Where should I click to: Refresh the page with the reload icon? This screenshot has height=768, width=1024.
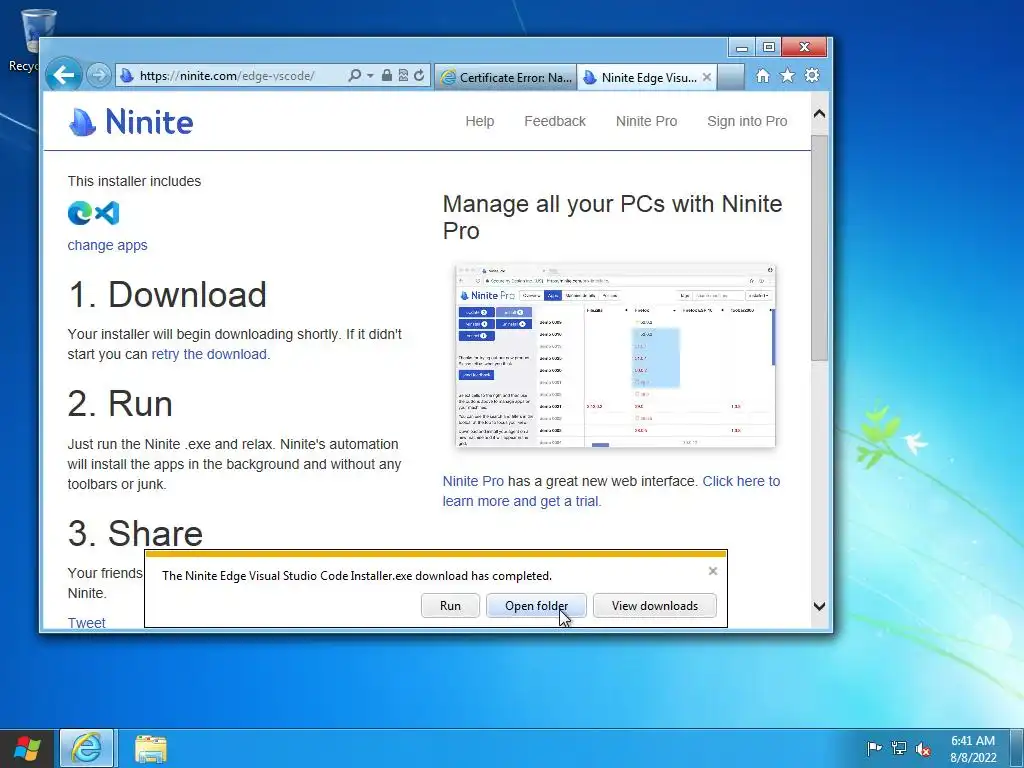tap(419, 75)
